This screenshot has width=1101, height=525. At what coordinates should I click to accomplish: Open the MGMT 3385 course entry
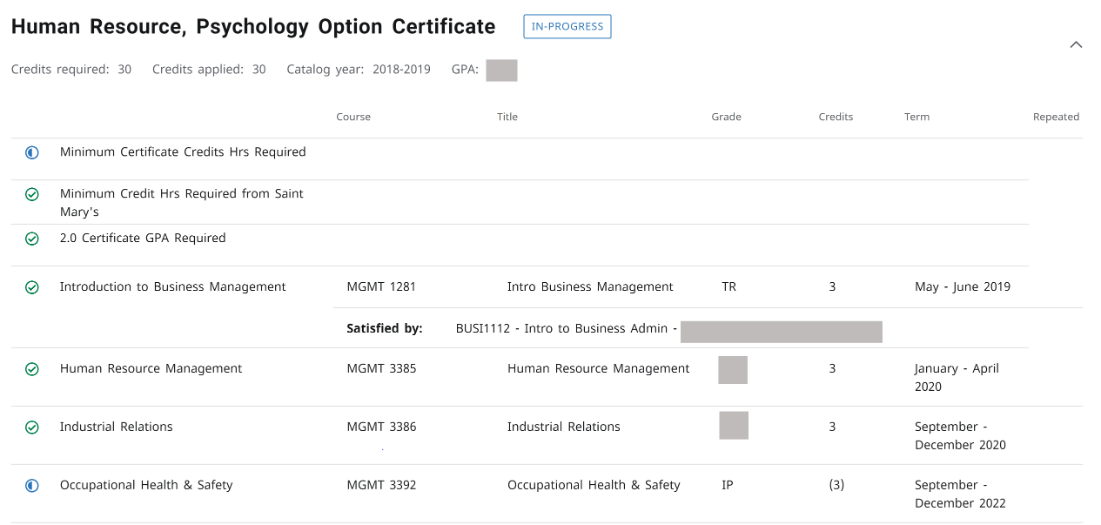point(381,369)
